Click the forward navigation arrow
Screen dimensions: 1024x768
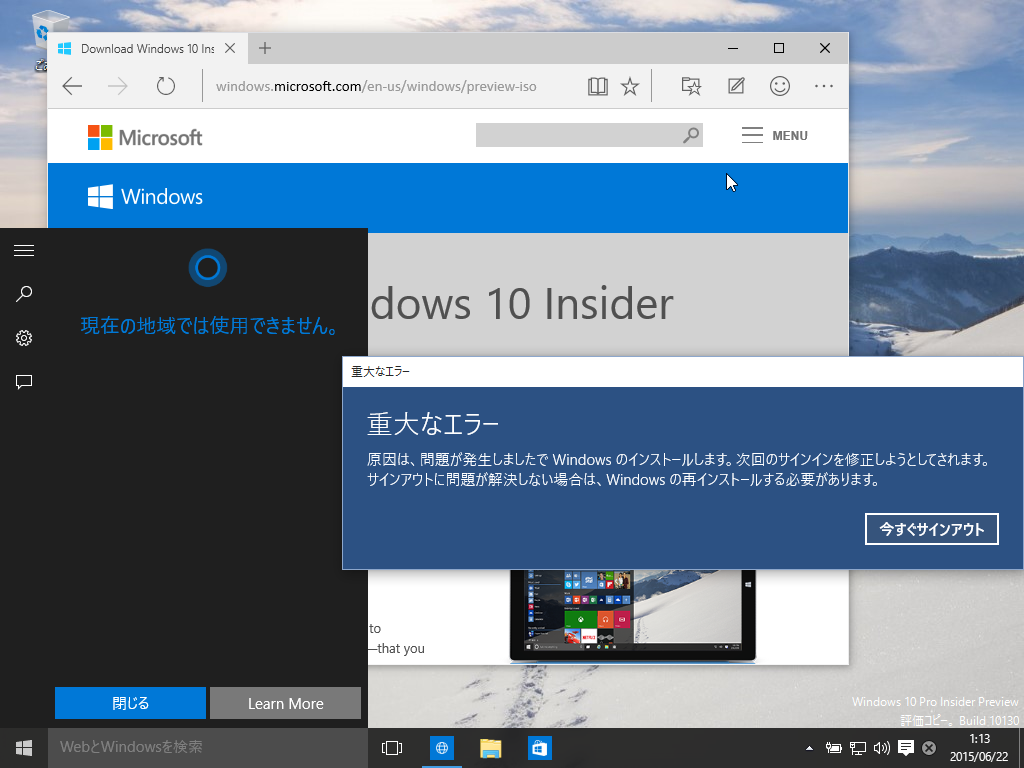118,86
